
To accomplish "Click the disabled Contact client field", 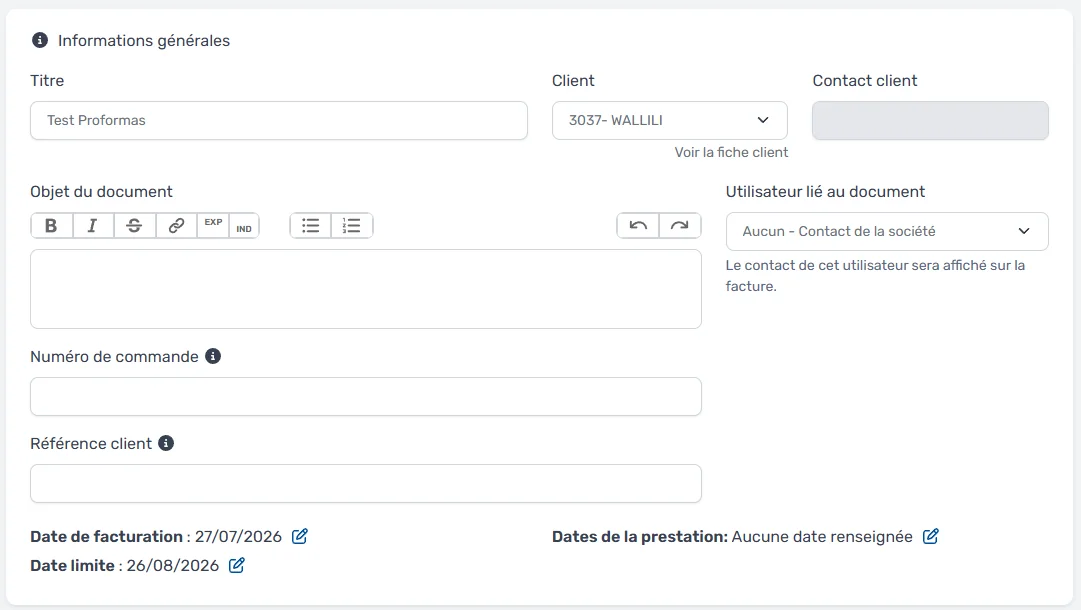I will 930,121.
